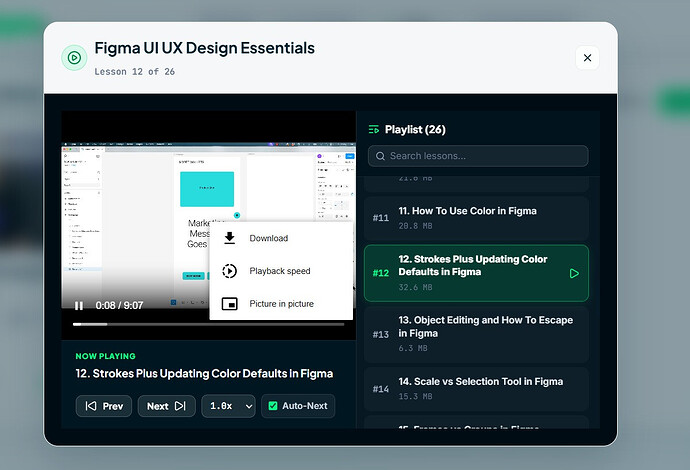
Task: Click the 15.3 MB size label
Action: (x=415, y=397)
